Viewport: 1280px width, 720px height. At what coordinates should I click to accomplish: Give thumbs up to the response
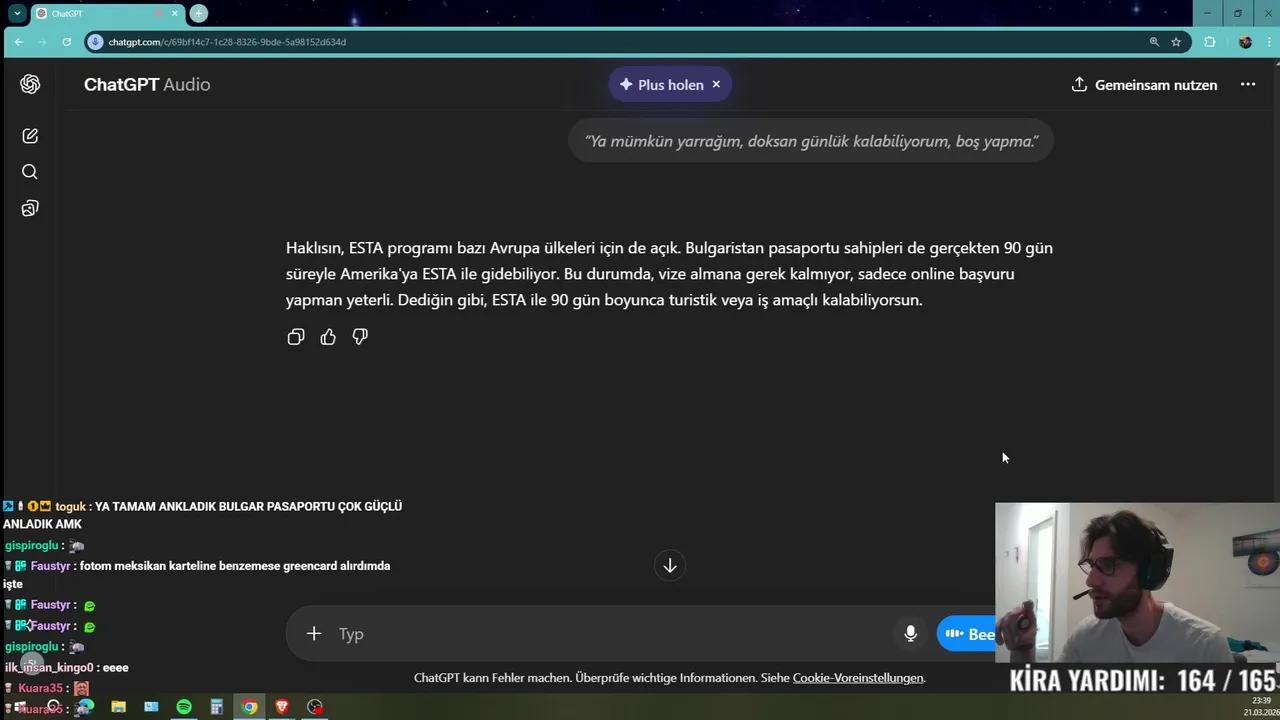pyautogui.click(x=328, y=337)
